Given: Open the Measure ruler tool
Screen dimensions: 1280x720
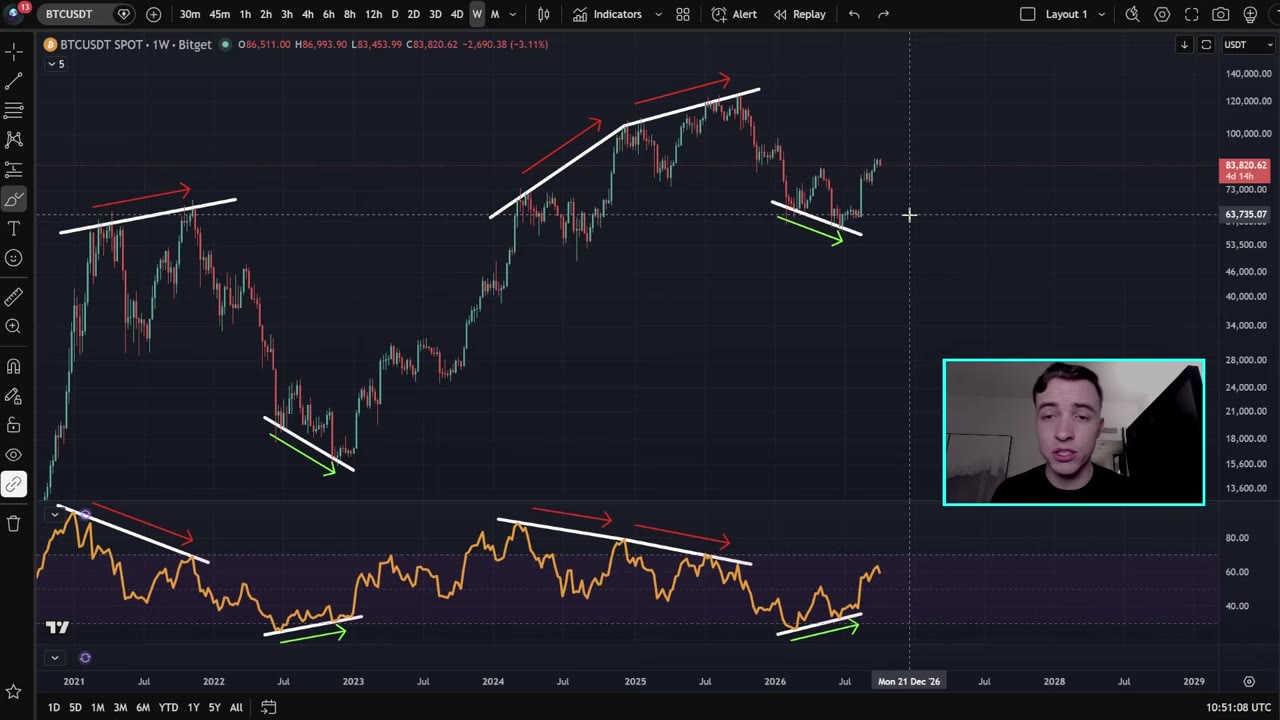Looking at the screenshot, I should pos(14,297).
